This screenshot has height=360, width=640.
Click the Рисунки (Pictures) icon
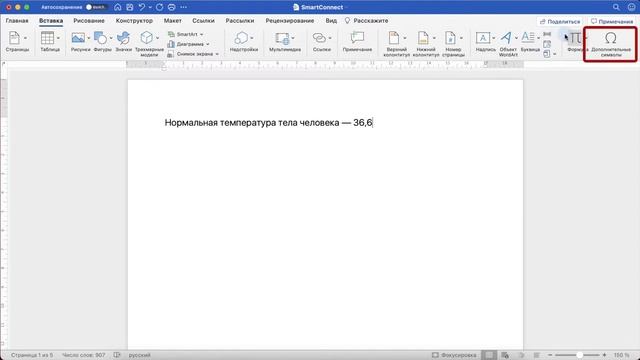[x=78, y=38]
